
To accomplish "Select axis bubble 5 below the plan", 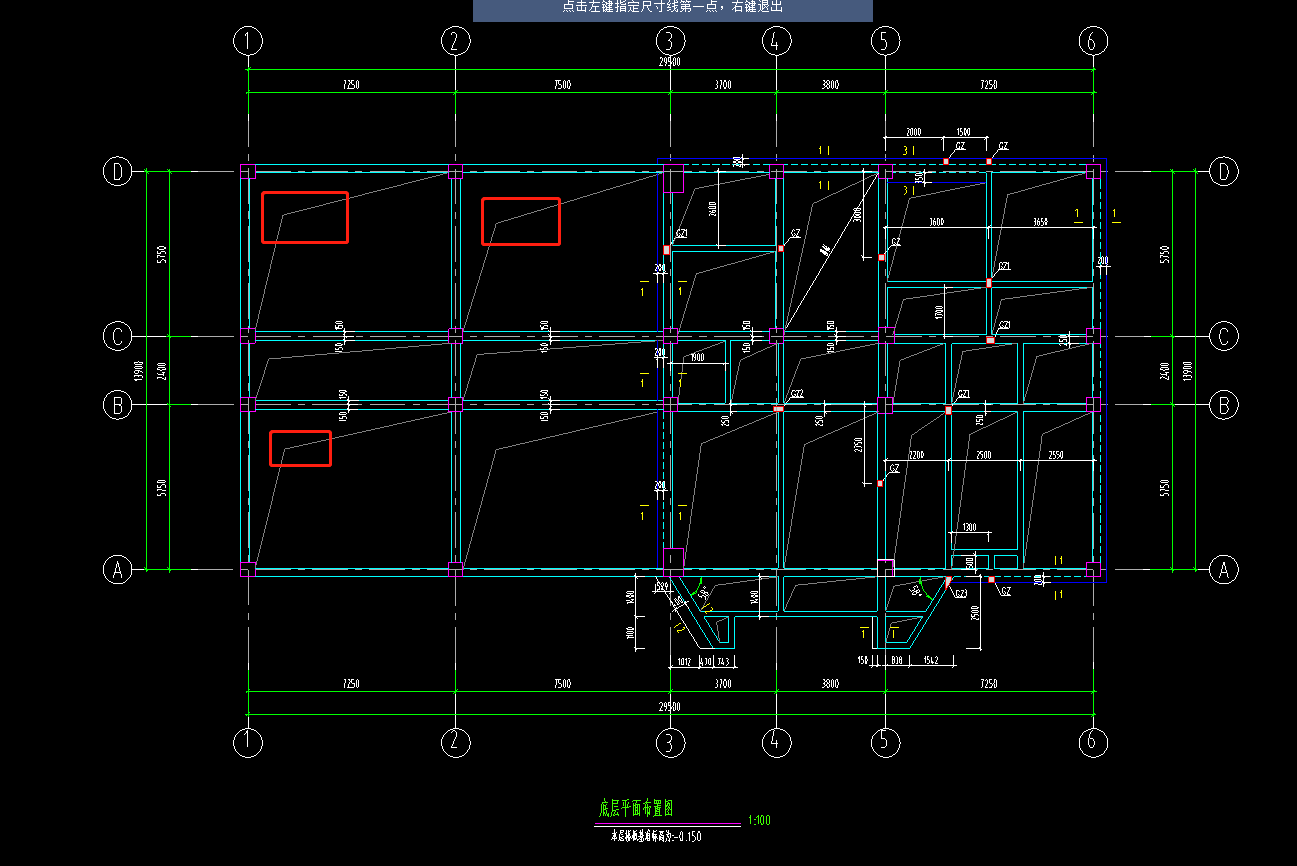I will point(885,742).
